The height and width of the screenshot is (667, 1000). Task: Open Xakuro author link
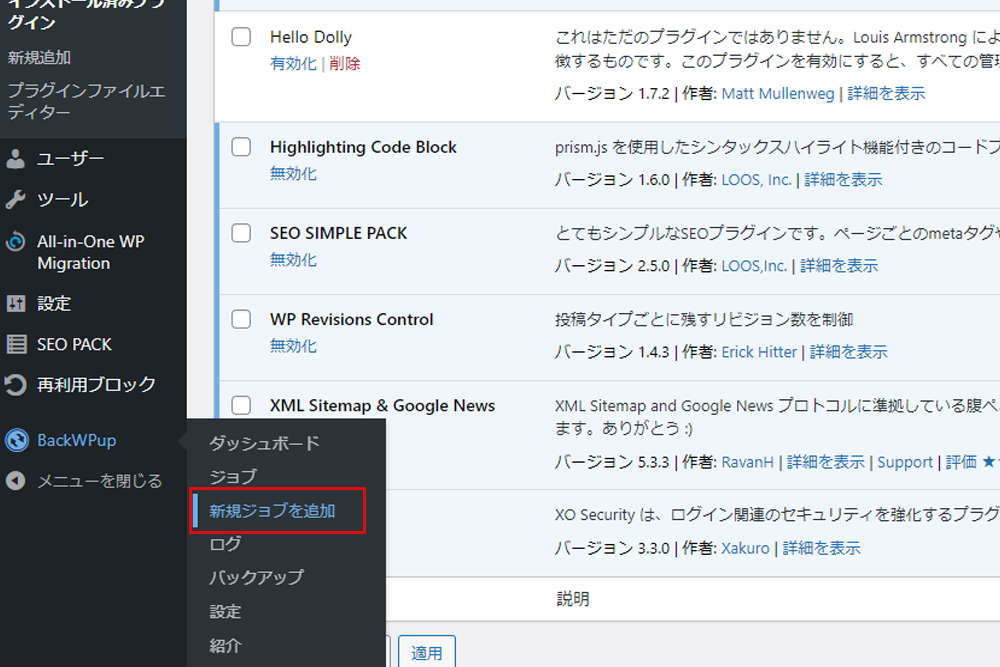[x=746, y=548]
